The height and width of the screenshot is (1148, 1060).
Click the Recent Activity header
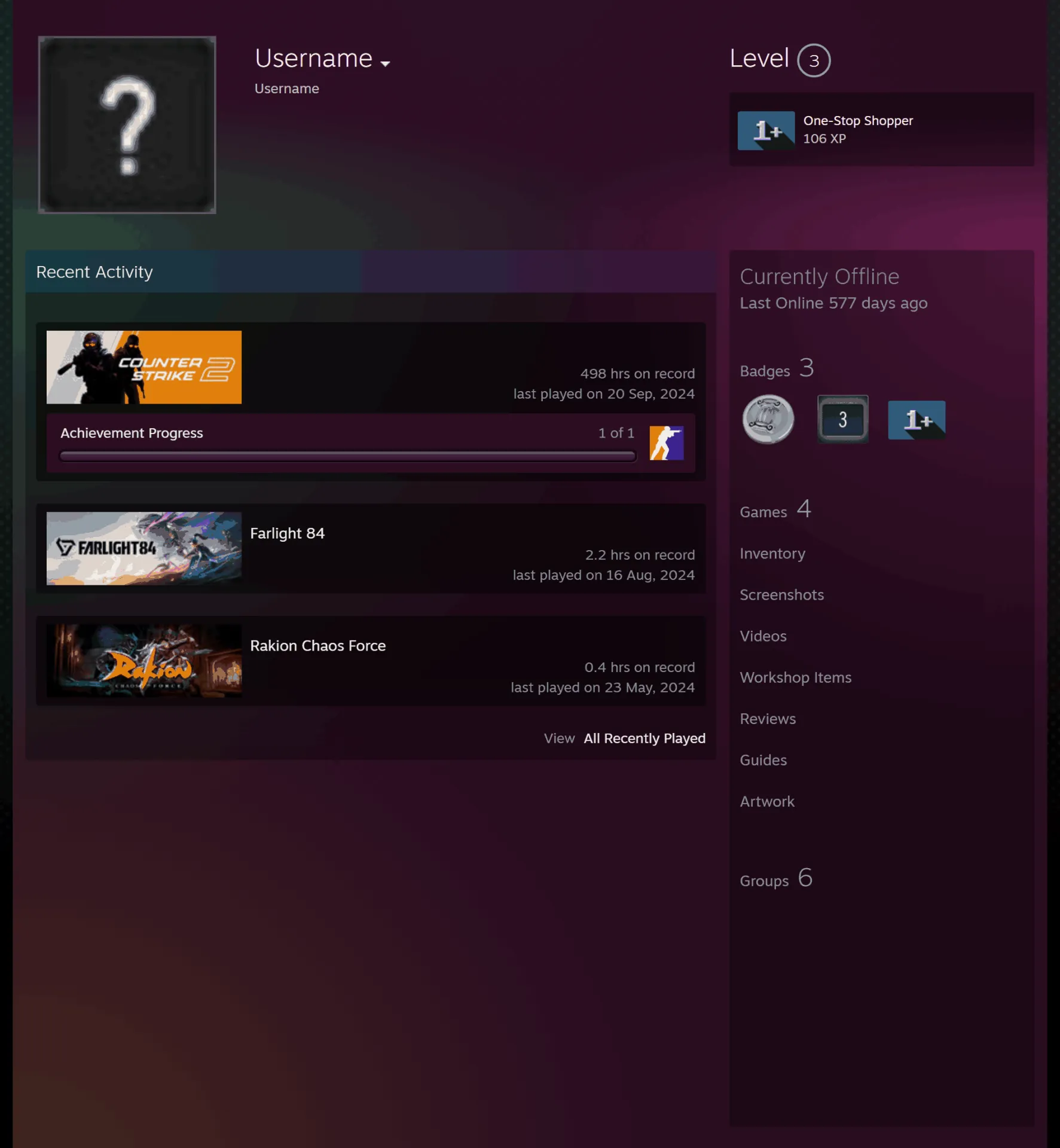tap(371, 272)
